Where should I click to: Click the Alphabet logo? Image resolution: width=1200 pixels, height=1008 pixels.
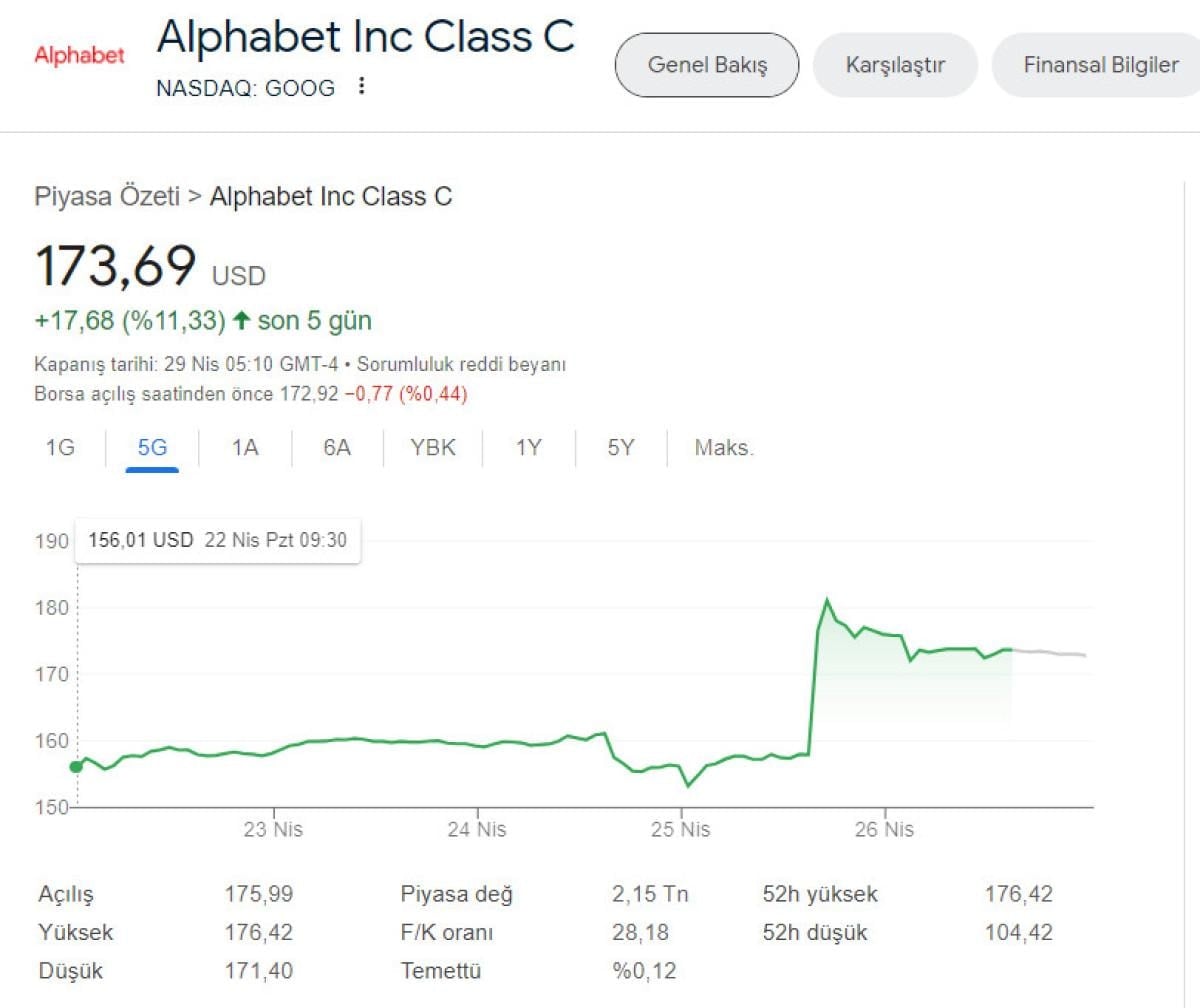(79, 55)
